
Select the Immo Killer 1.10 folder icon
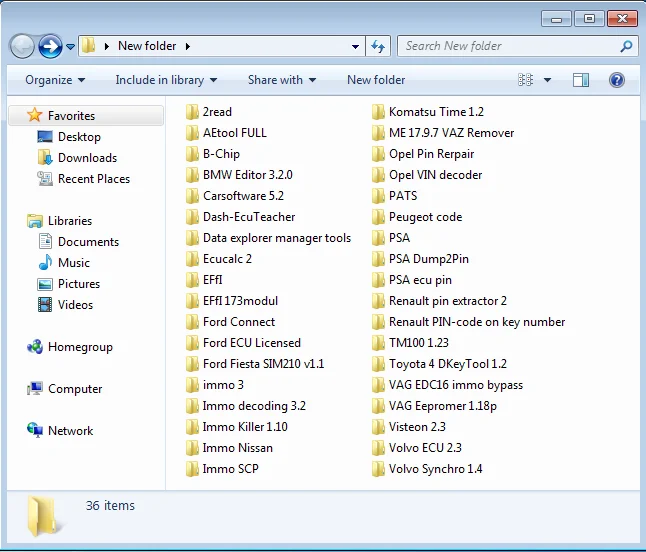click(x=192, y=427)
